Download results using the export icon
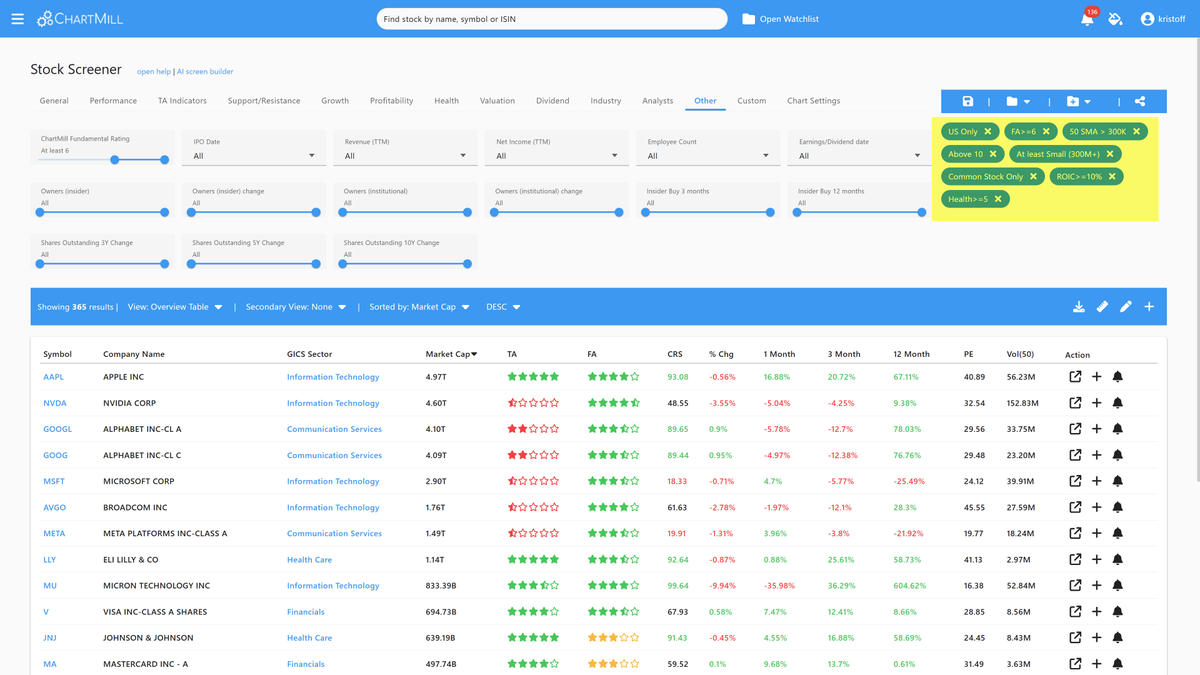Screen dimensions: 1200x675 point(1079,307)
